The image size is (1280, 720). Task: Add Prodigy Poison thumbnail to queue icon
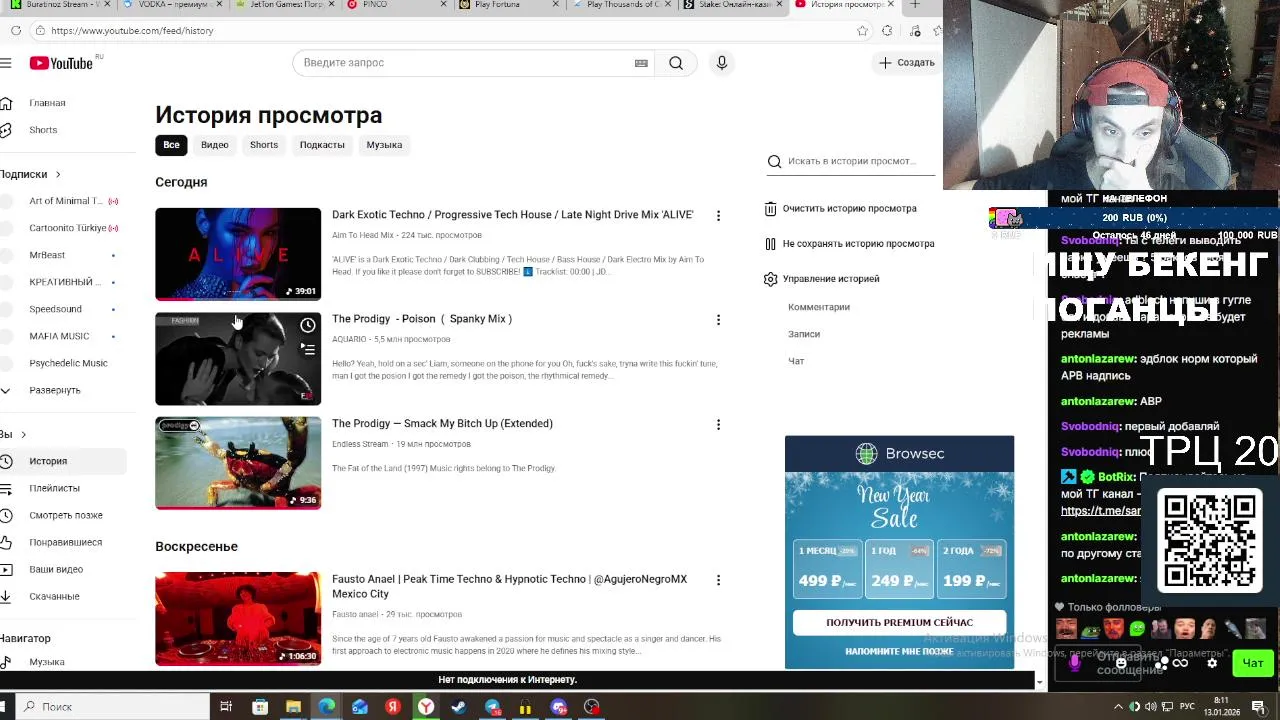coord(308,349)
